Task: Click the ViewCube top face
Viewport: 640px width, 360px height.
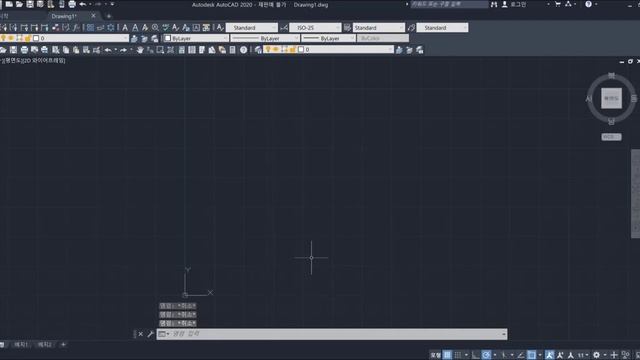Action: click(x=611, y=98)
